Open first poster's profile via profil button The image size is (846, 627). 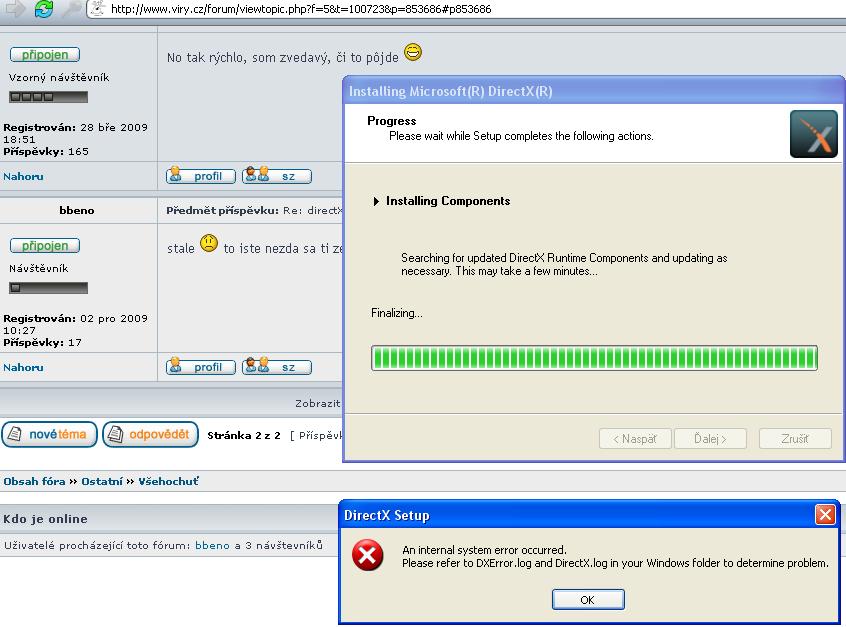pos(201,176)
